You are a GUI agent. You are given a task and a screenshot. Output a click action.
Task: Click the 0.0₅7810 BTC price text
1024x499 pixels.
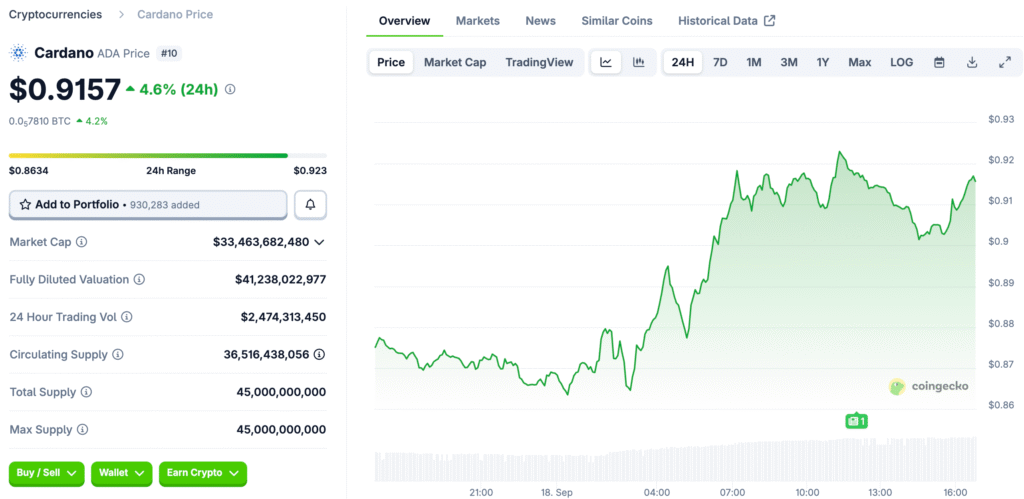[x=40, y=121]
